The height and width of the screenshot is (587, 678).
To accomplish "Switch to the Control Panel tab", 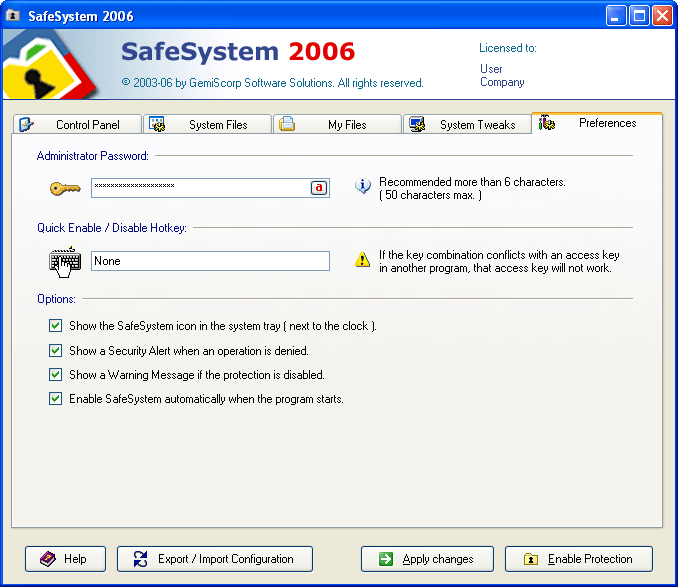I will (x=77, y=124).
